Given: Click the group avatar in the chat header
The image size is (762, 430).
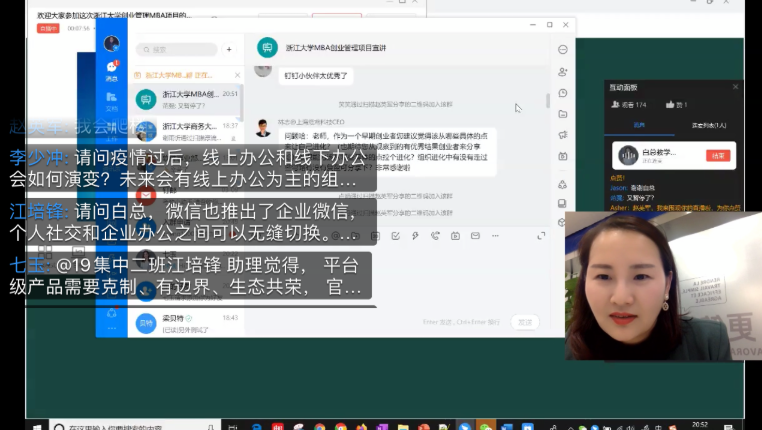Looking at the screenshot, I should (267, 48).
